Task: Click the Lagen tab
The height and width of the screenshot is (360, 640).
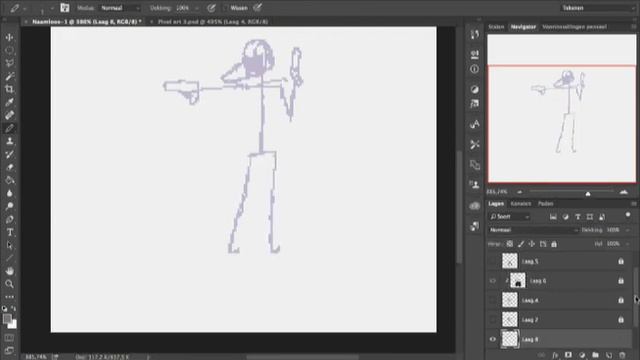Action: tap(496, 204)
